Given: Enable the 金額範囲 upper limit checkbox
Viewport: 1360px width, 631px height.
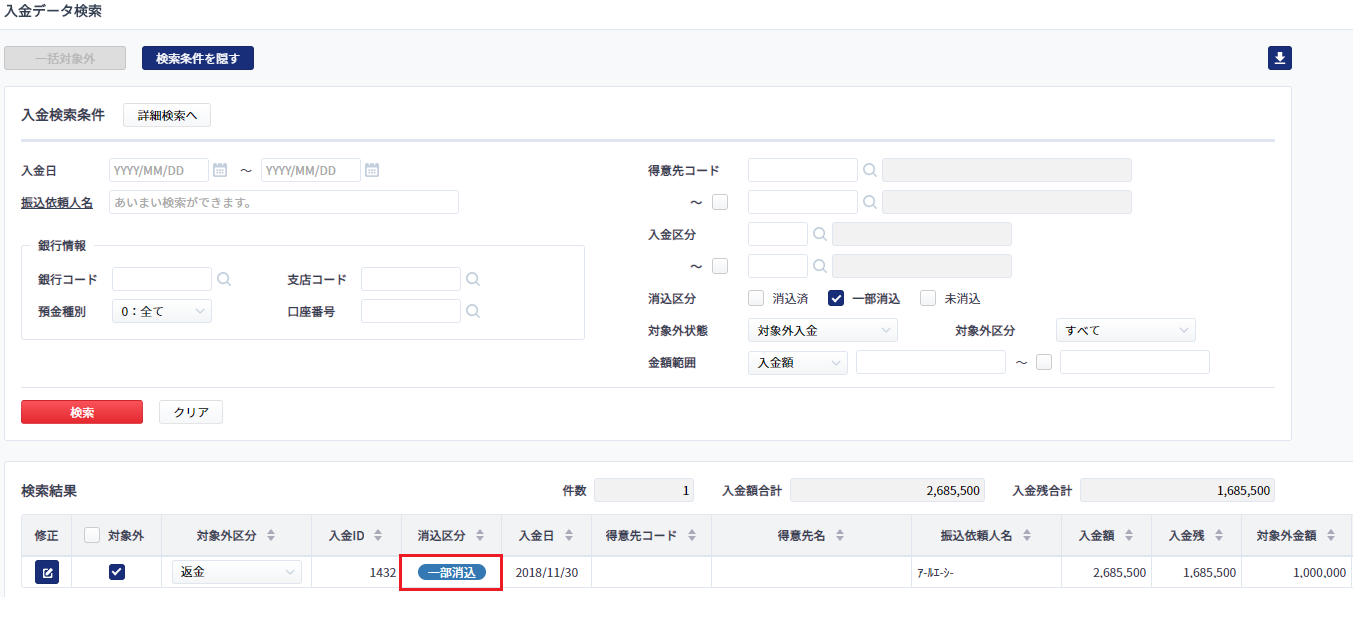Looking at the screenshot, I should (x=1045, y=362).
